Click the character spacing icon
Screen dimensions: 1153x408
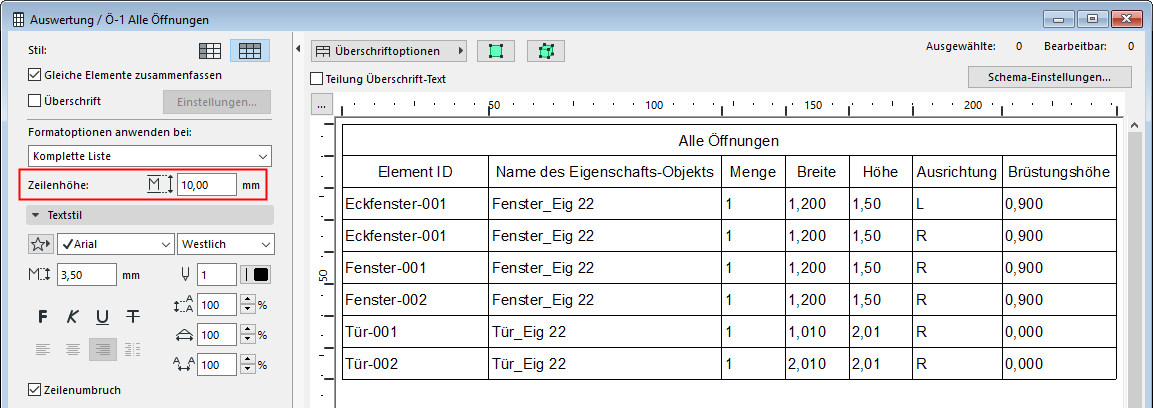pos(184,364)
